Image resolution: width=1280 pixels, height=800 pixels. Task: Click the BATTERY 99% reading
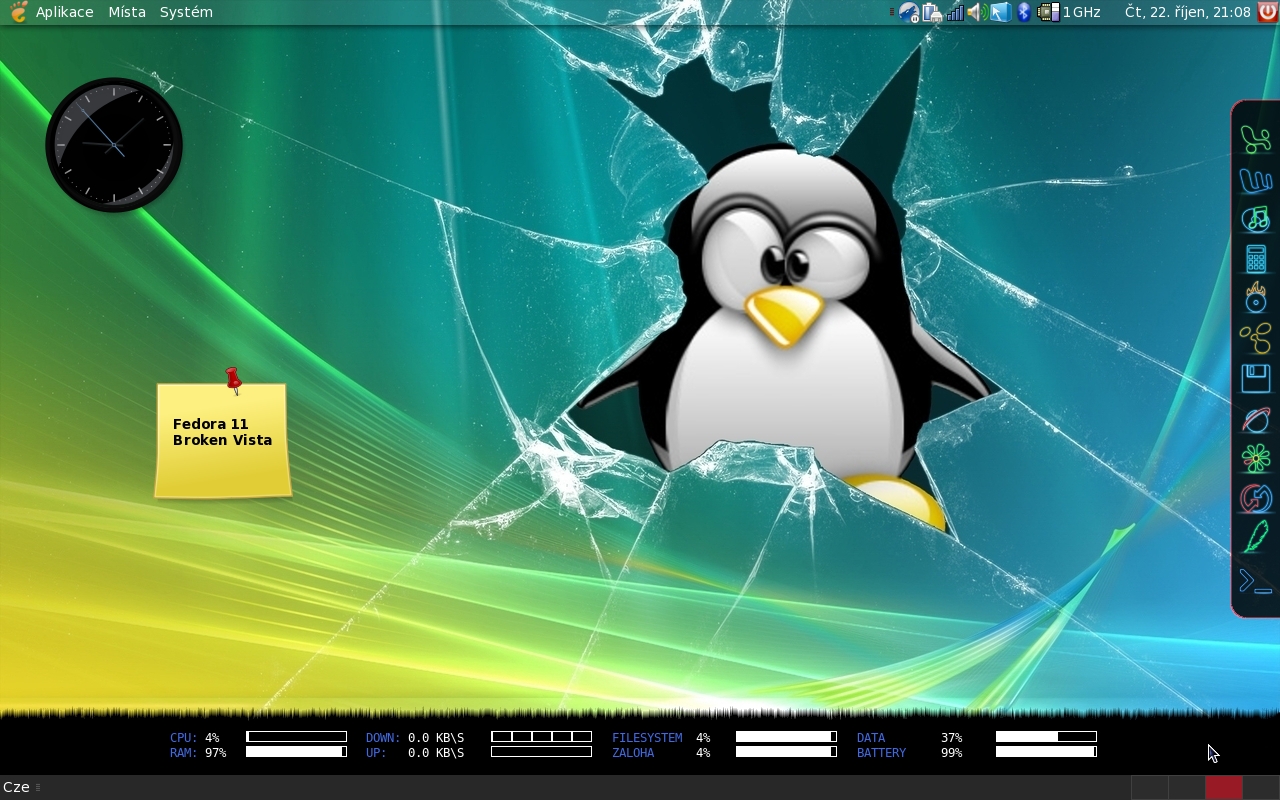951,753
